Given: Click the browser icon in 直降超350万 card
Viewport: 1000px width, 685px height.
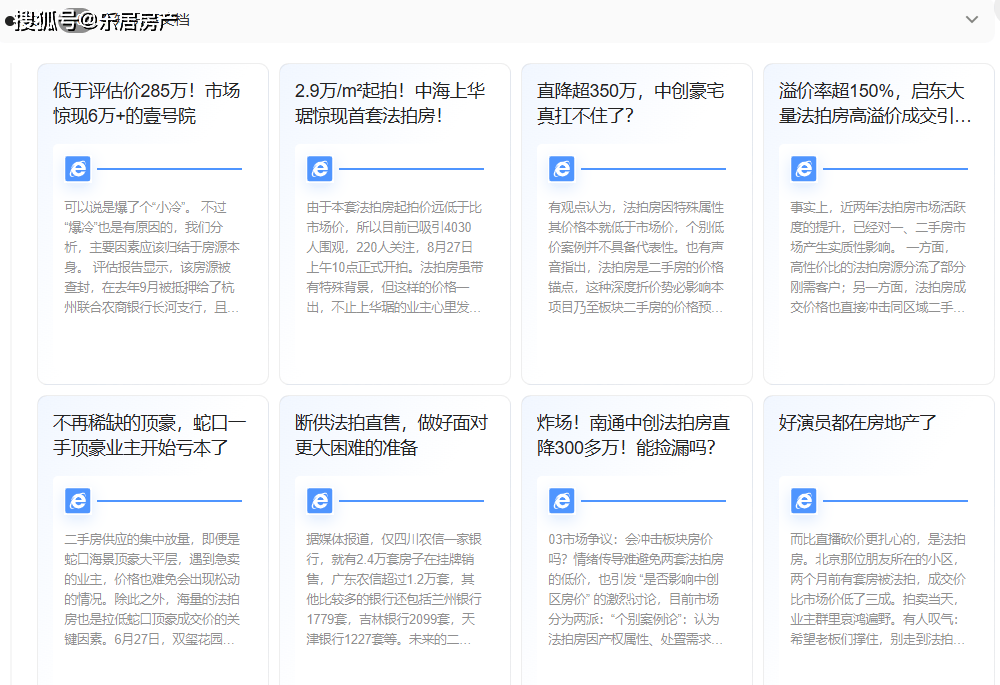Looking at the screenshot, I should click(x=562, y=168).
